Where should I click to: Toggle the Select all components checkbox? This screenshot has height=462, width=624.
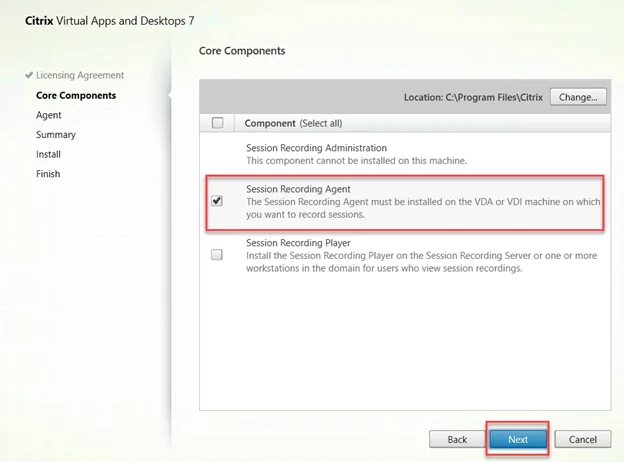(218, 123)
